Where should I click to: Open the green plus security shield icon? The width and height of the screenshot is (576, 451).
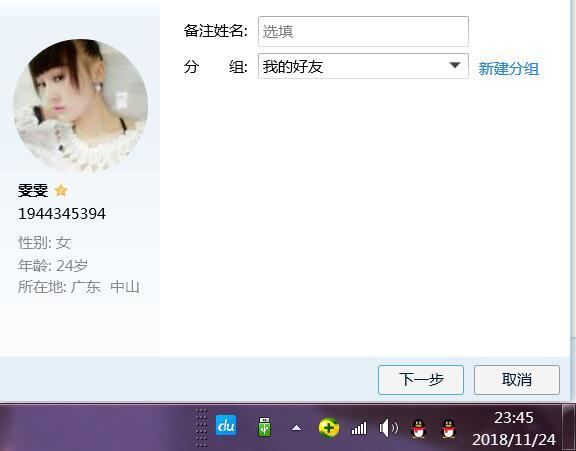click(328, 428)
